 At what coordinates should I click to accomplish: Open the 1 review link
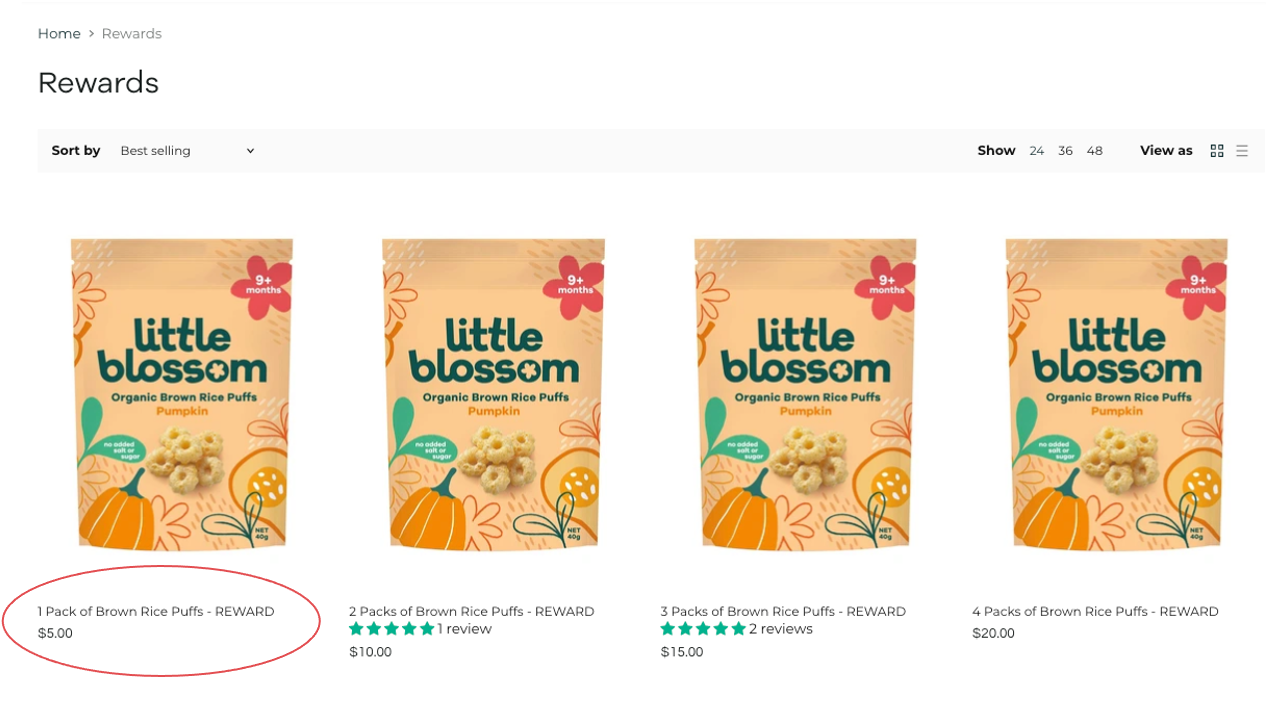[x=465, y=629]
